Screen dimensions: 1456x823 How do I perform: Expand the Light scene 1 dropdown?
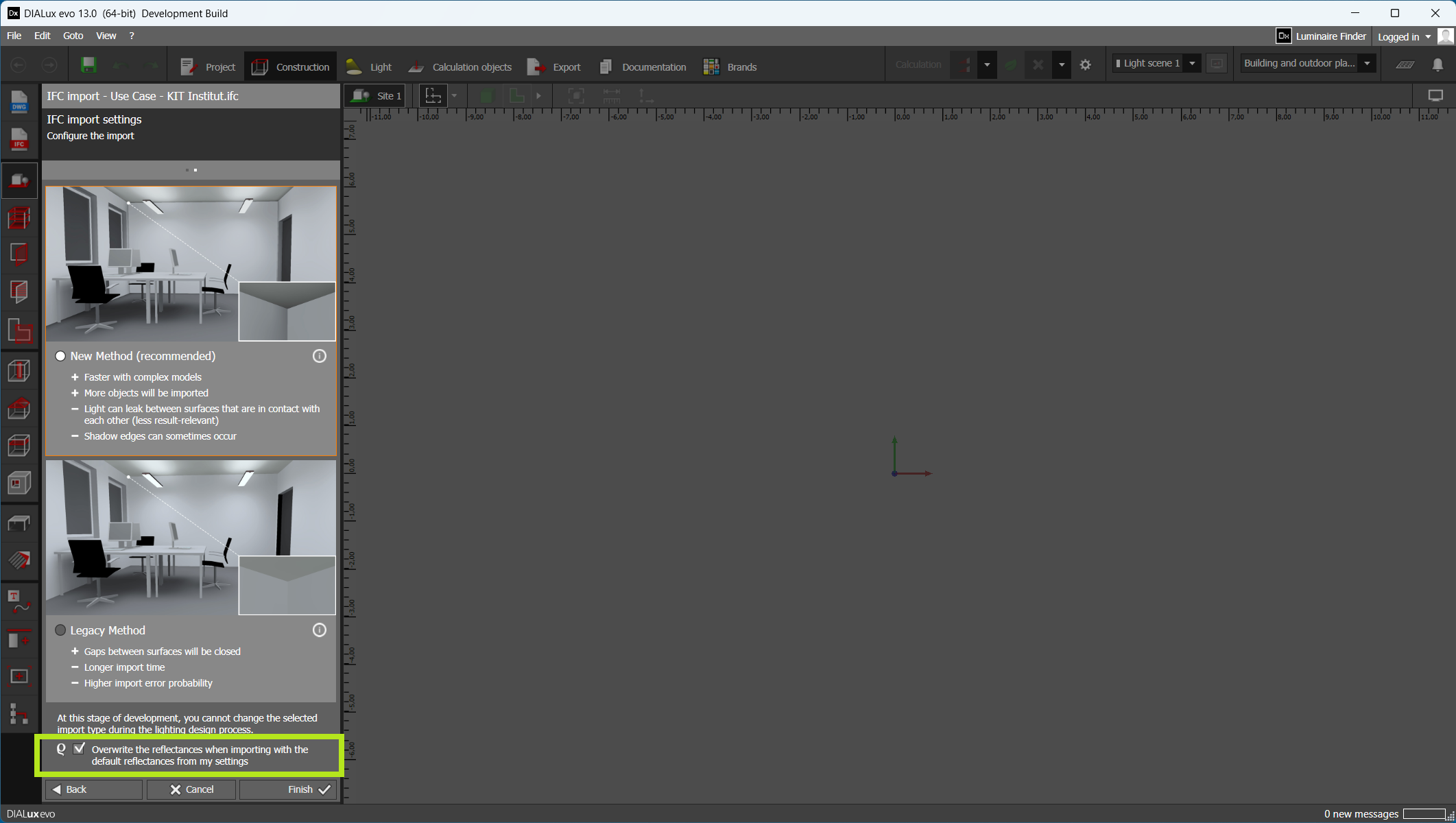1192,64
